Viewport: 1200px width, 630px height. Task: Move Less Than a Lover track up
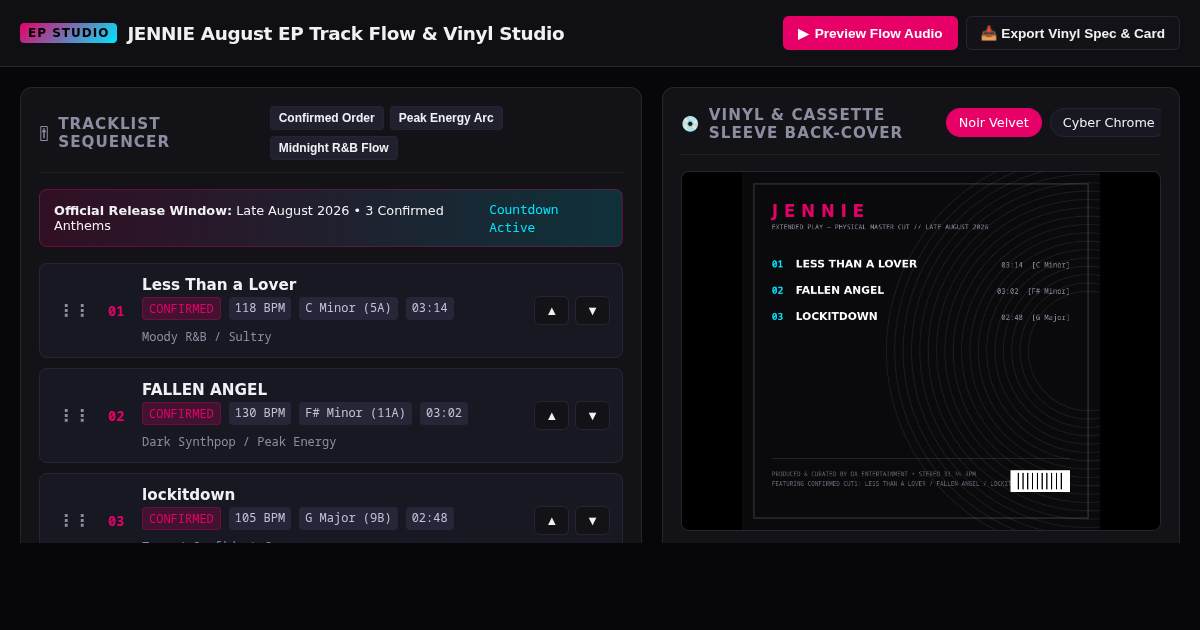point(551,311)
